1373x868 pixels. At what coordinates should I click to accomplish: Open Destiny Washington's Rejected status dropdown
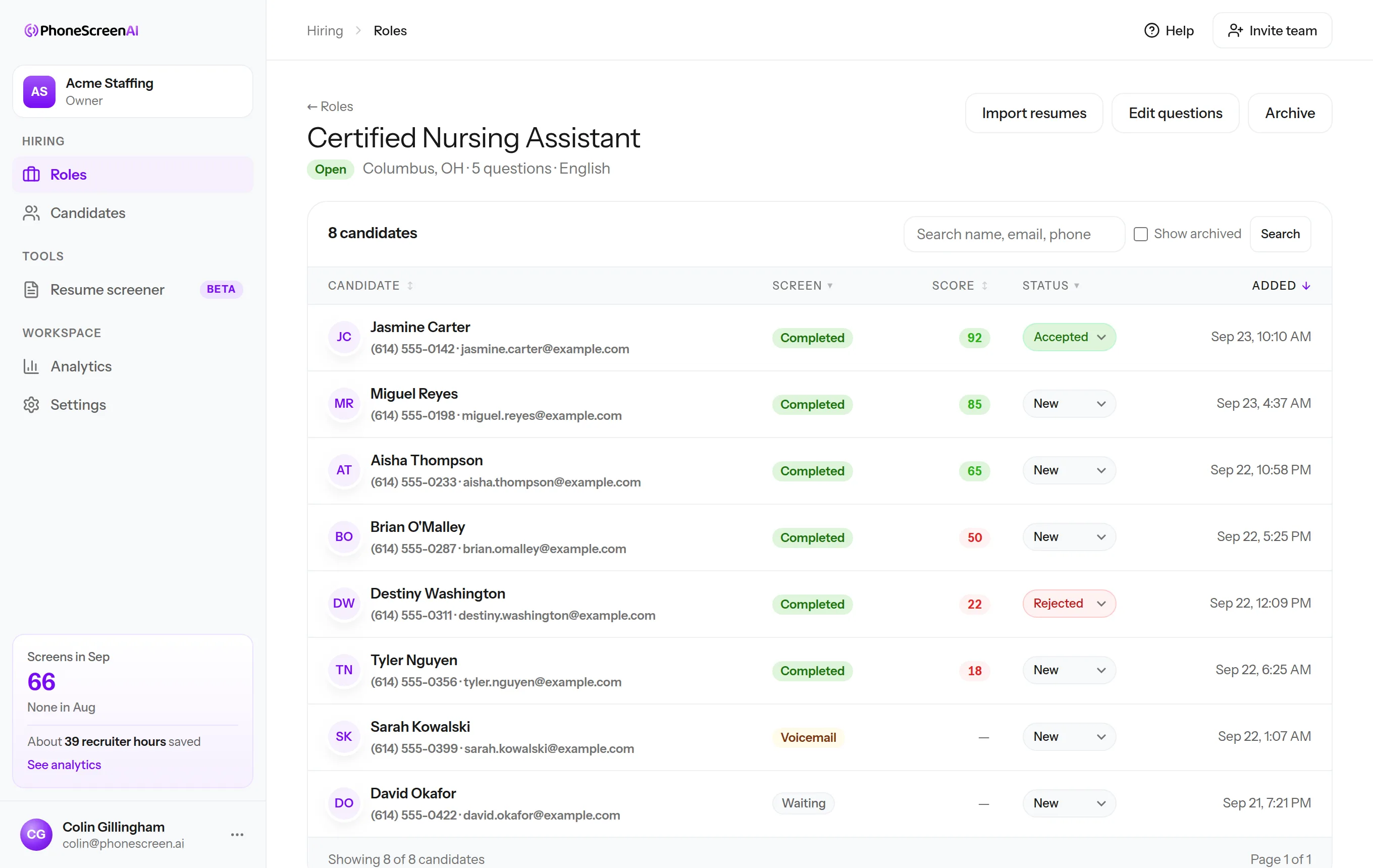click(1069, 604)
